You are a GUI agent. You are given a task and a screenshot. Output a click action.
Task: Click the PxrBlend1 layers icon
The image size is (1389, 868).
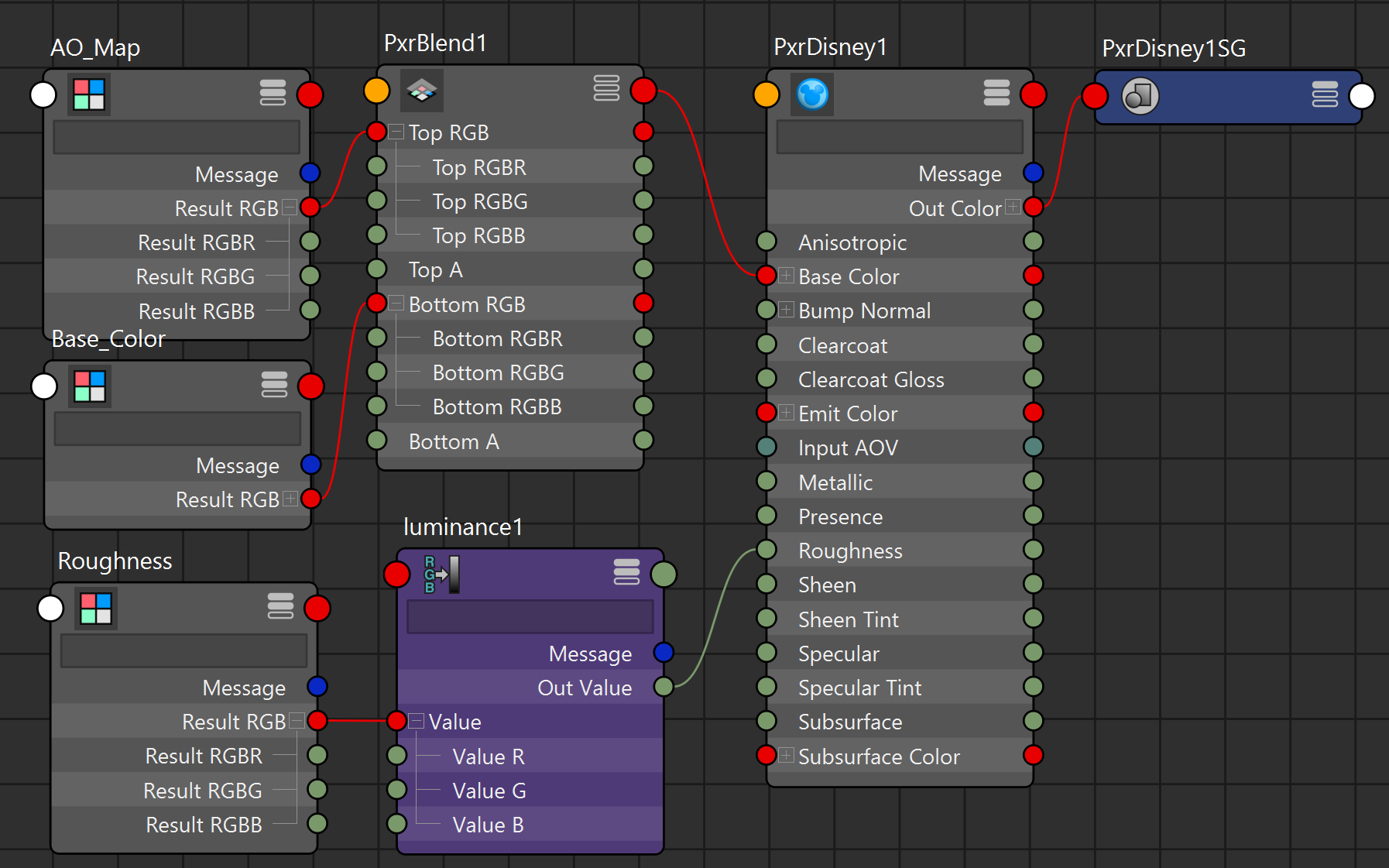tap(422, 91)
